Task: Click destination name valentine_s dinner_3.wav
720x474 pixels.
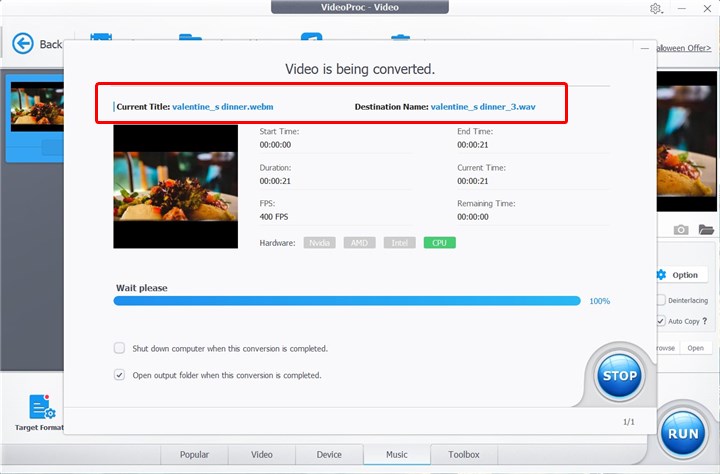Action: coord(483,107)
